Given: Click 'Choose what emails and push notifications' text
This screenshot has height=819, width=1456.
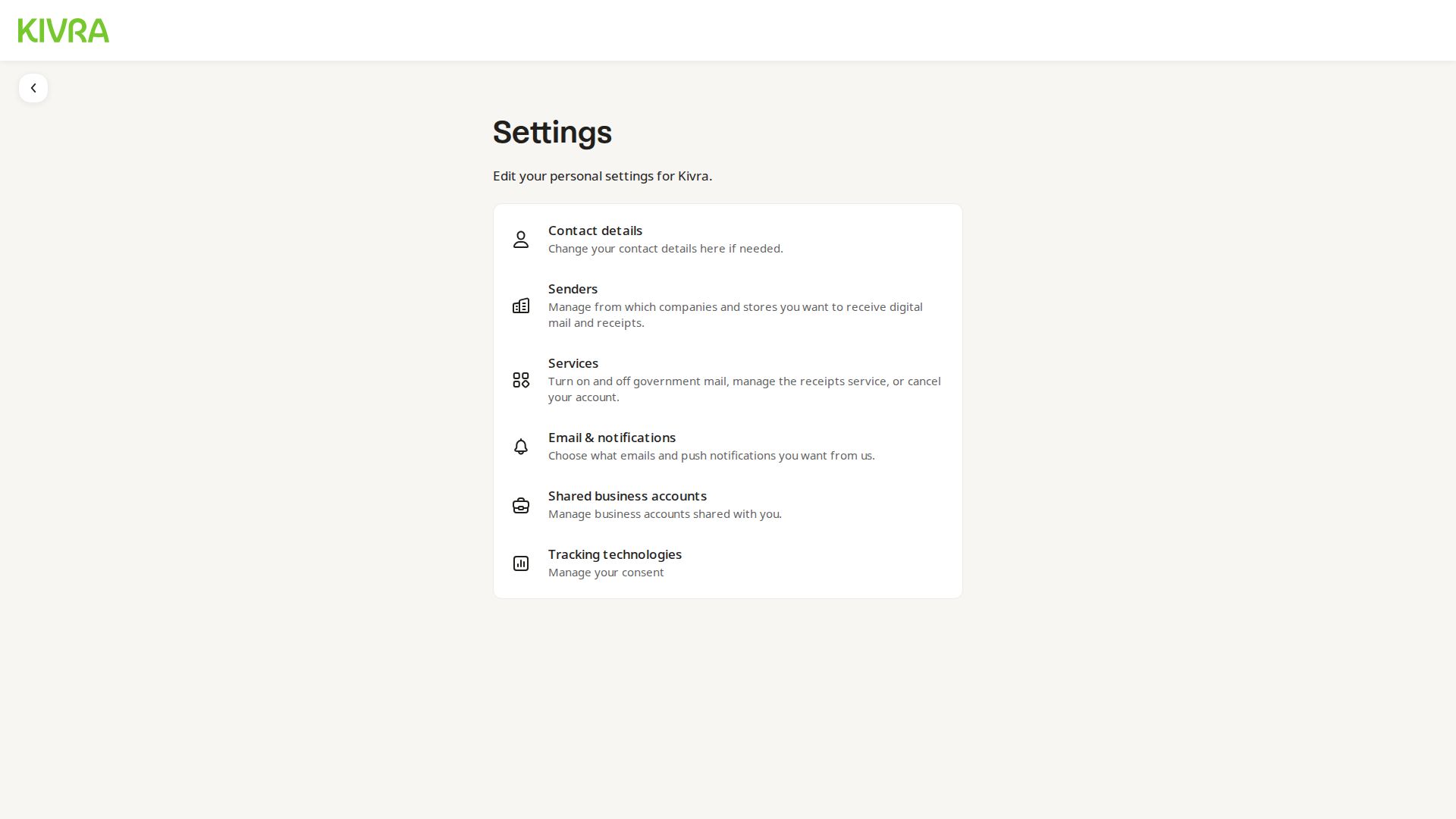Looking at the screenshot, I should click(711, 456).
